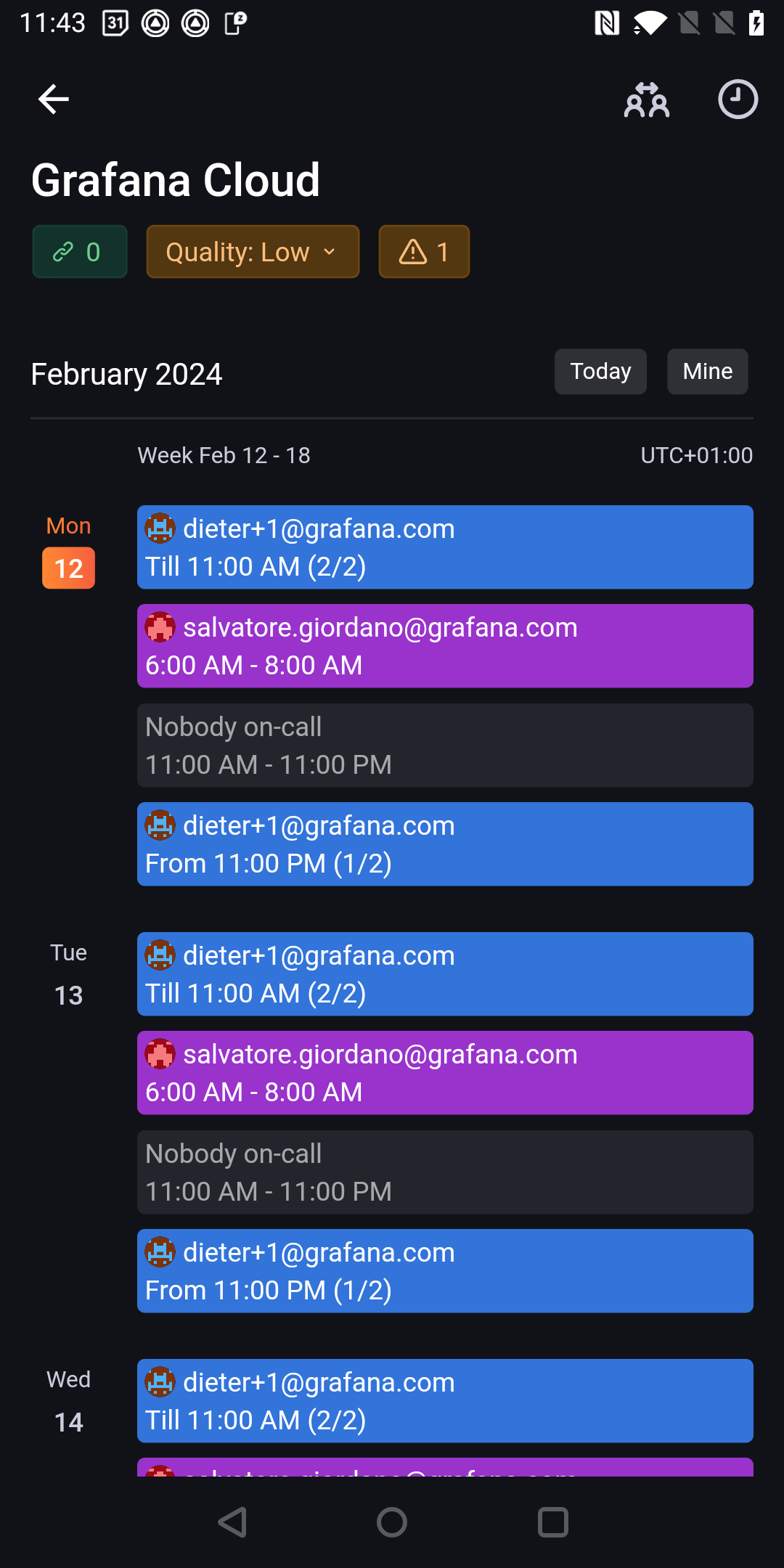
Task: Tap the back arrow icon
Action: (54, 99)
